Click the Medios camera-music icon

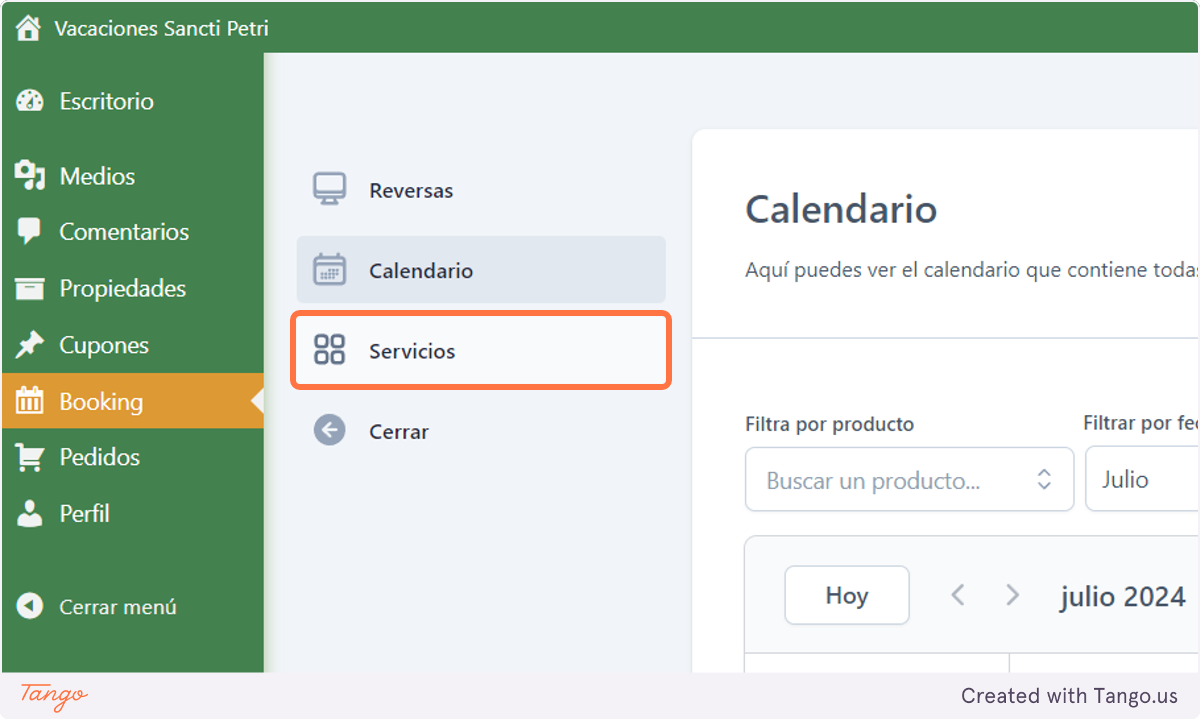pos(30,176)
